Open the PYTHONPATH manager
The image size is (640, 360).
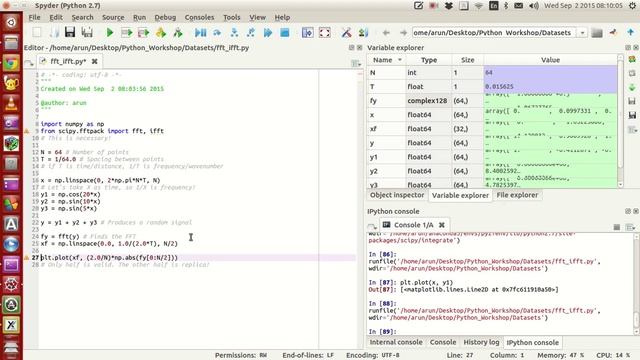pos(363,33)
